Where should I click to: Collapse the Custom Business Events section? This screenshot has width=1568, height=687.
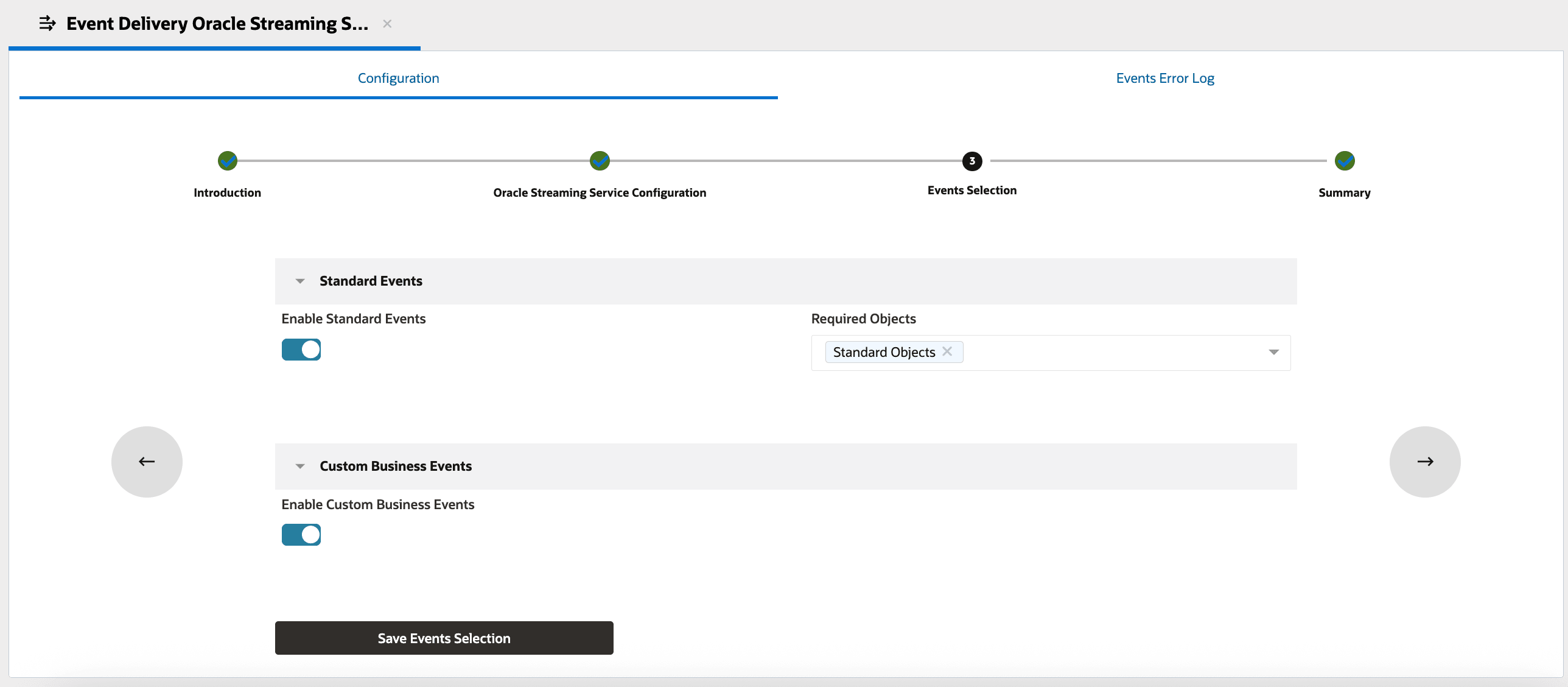(300, 467)
